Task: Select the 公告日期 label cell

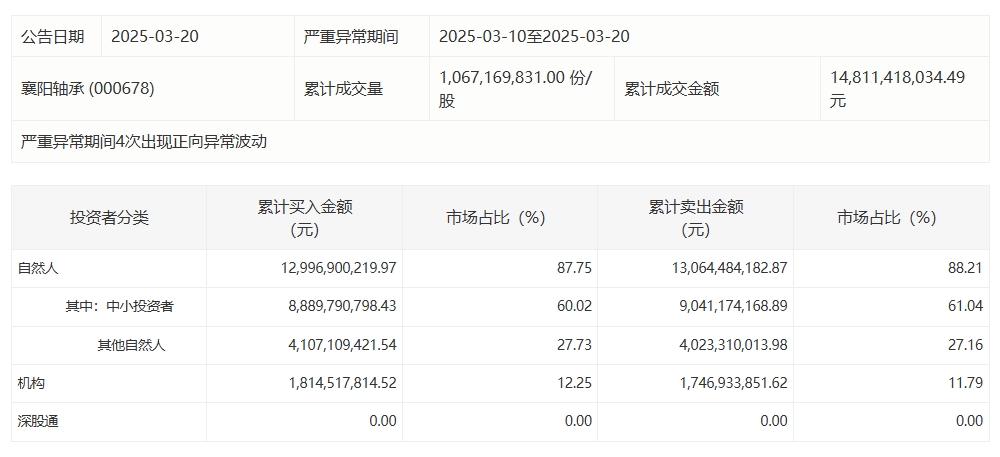Action: (53, 37)
